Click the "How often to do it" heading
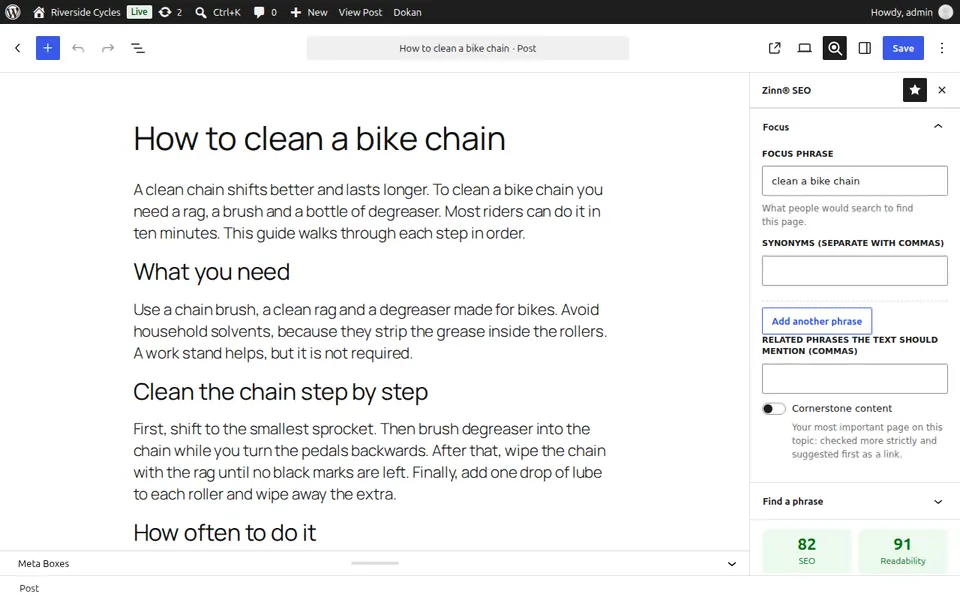Viewport: 960px width, 600px height. [x=225, y=533]
